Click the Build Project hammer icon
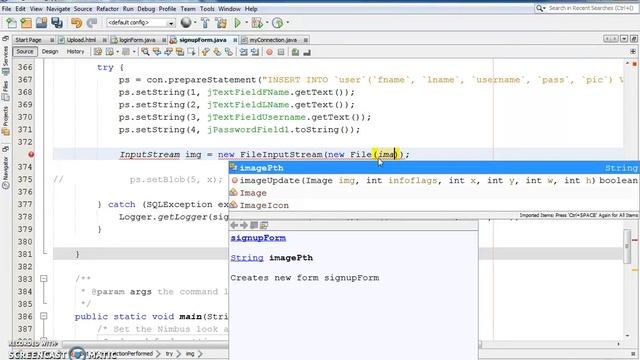Screen dimensions: 640x360 [x=205, y=23]
